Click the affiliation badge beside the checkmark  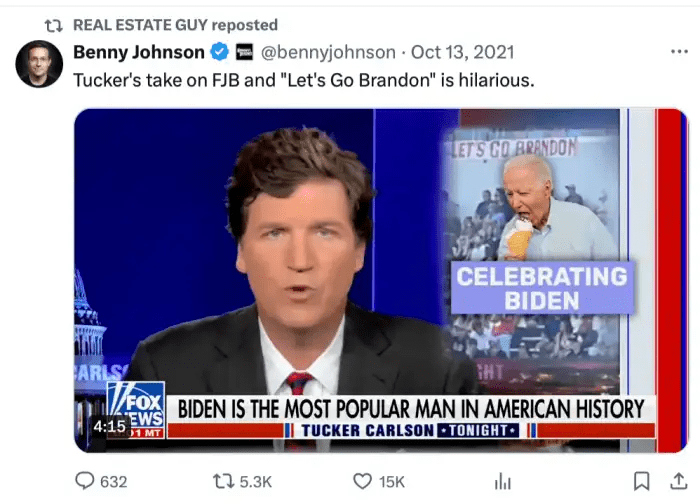coord(244,52)
